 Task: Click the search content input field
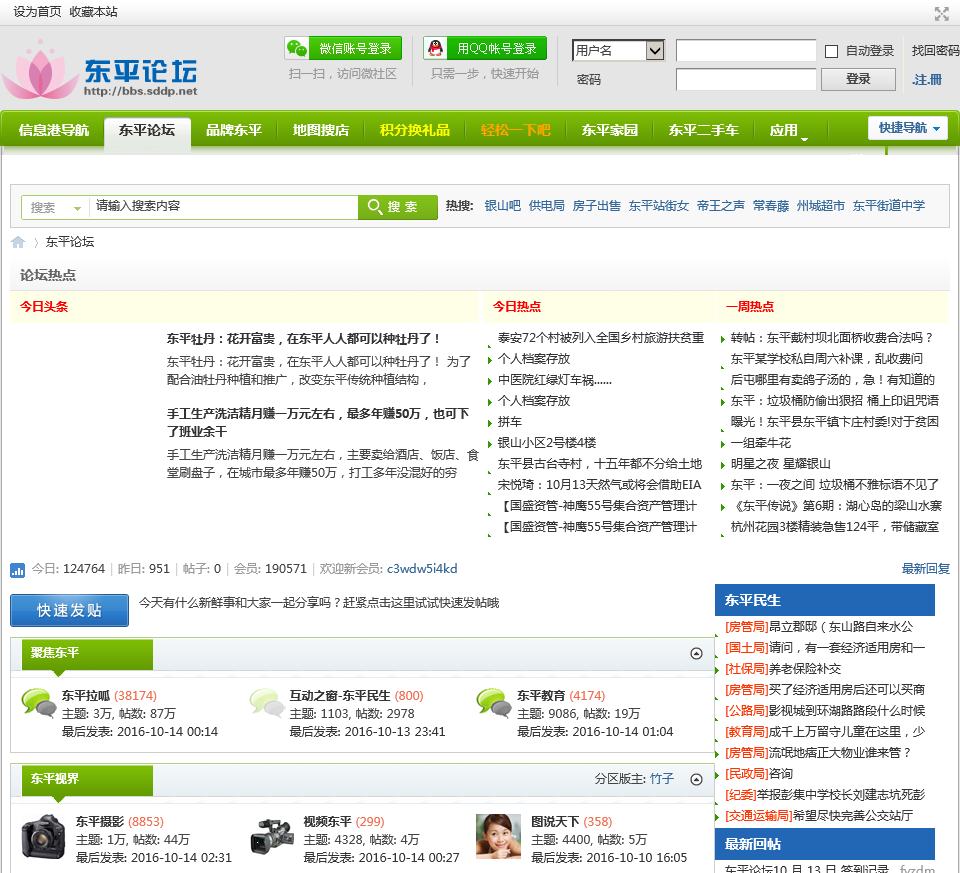(223, 206)
